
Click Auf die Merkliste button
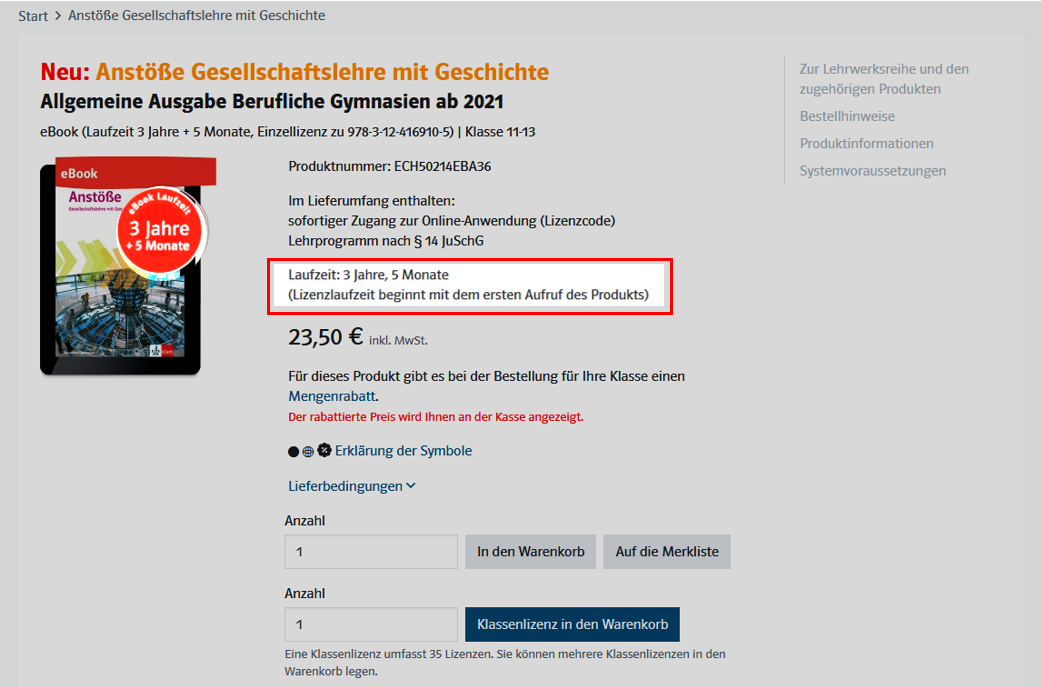[667, 552]
